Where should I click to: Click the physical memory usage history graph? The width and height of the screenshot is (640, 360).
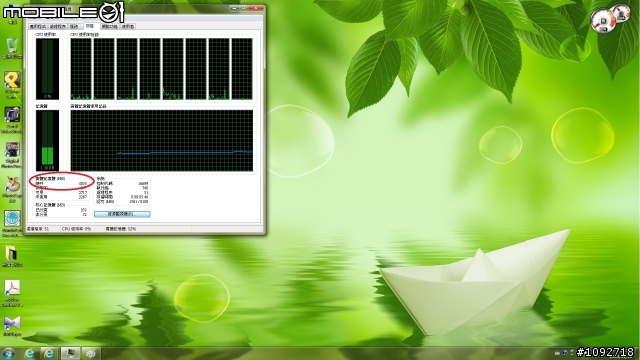[162, 140]
